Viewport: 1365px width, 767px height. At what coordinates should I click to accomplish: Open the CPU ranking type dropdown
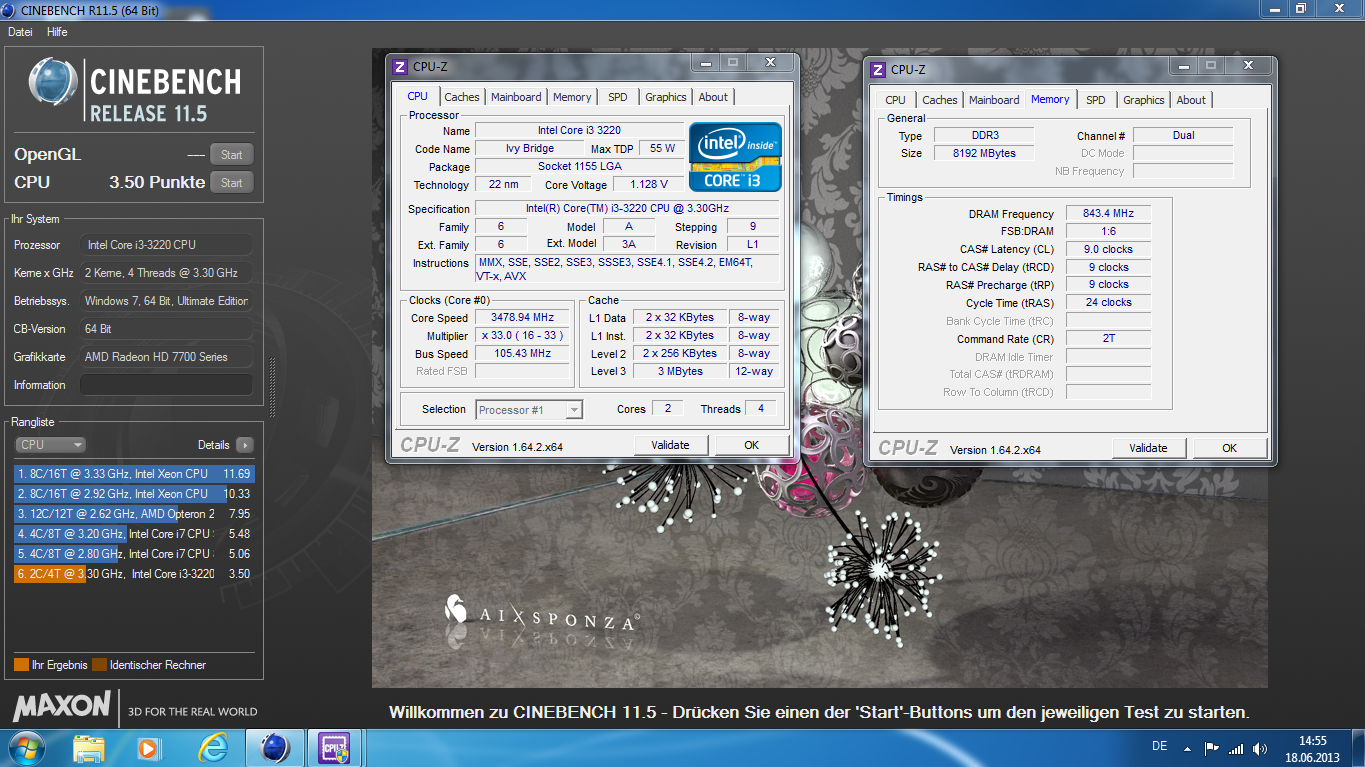click(50, 445)
